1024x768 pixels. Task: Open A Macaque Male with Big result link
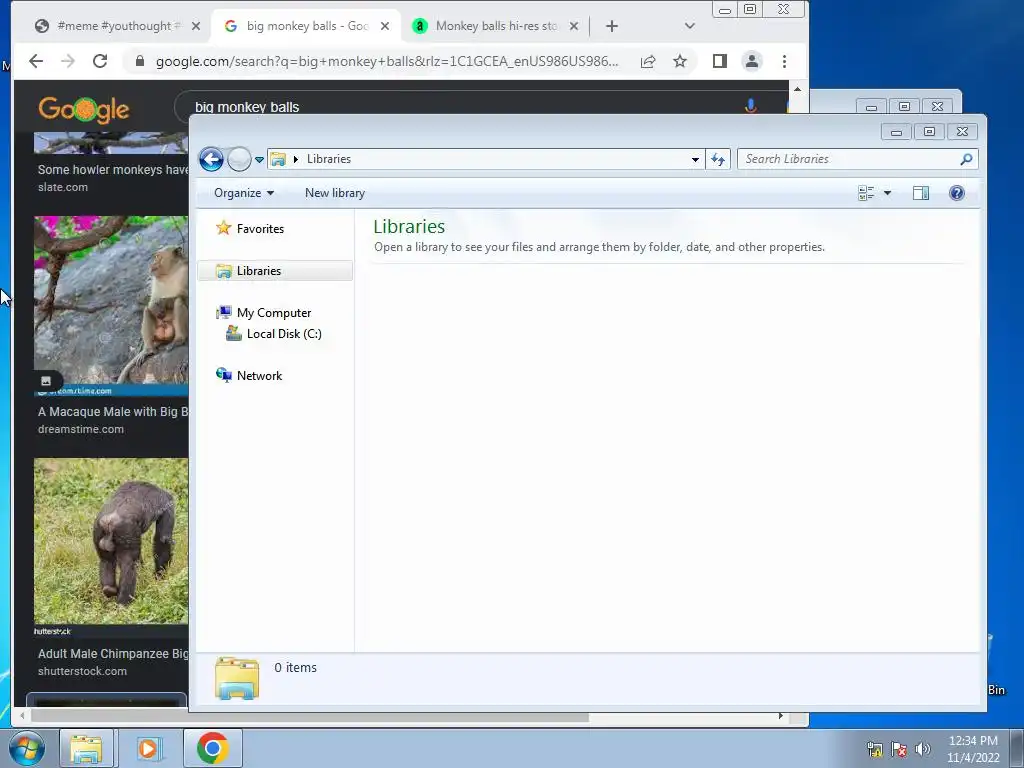coord(113,412)
